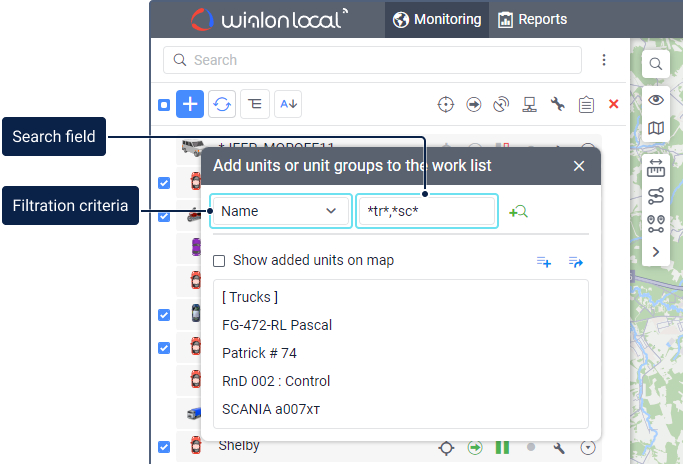Click the main Search input field

tap(372, 60)
